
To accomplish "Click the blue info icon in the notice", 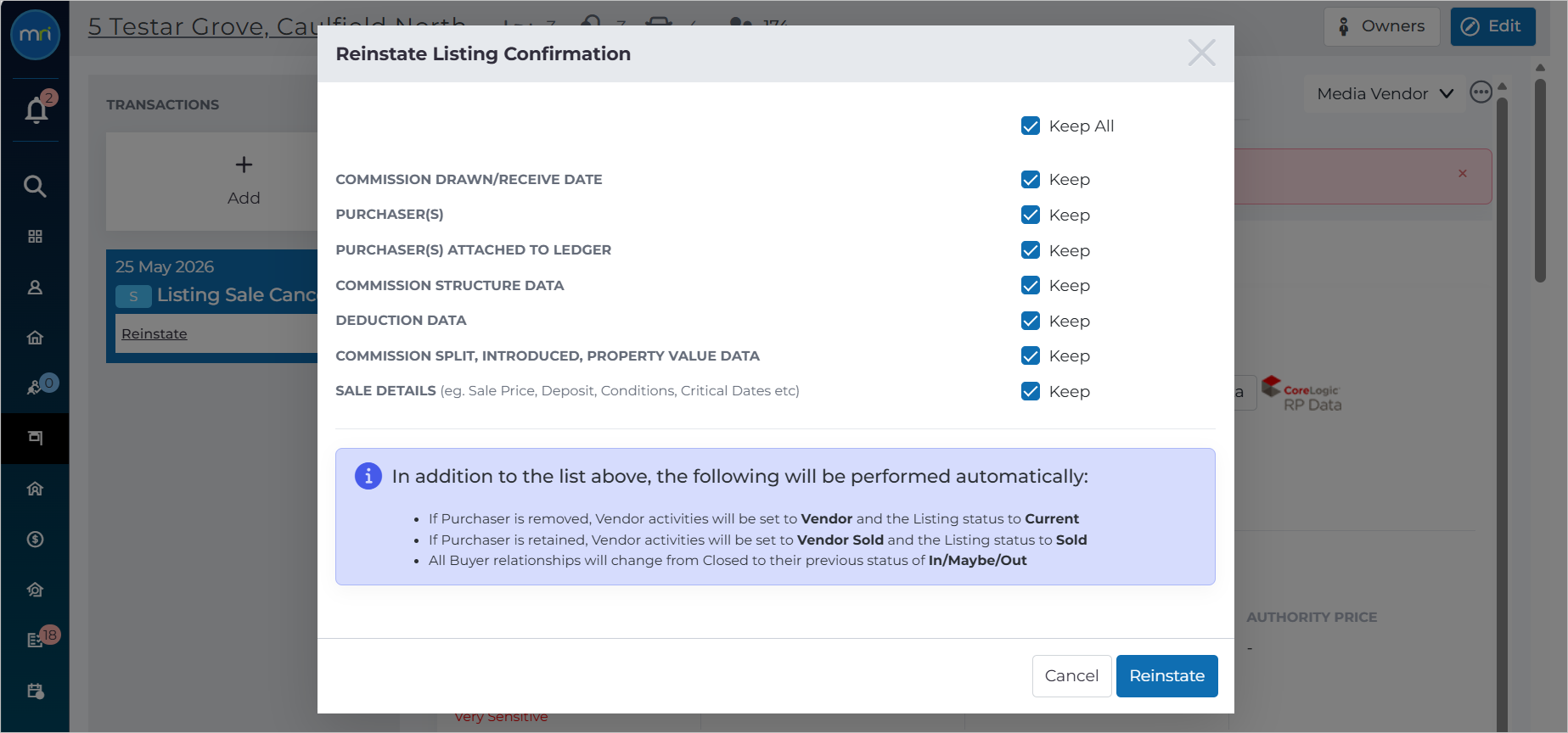I will pyautogui.click(x=368, y=476).
